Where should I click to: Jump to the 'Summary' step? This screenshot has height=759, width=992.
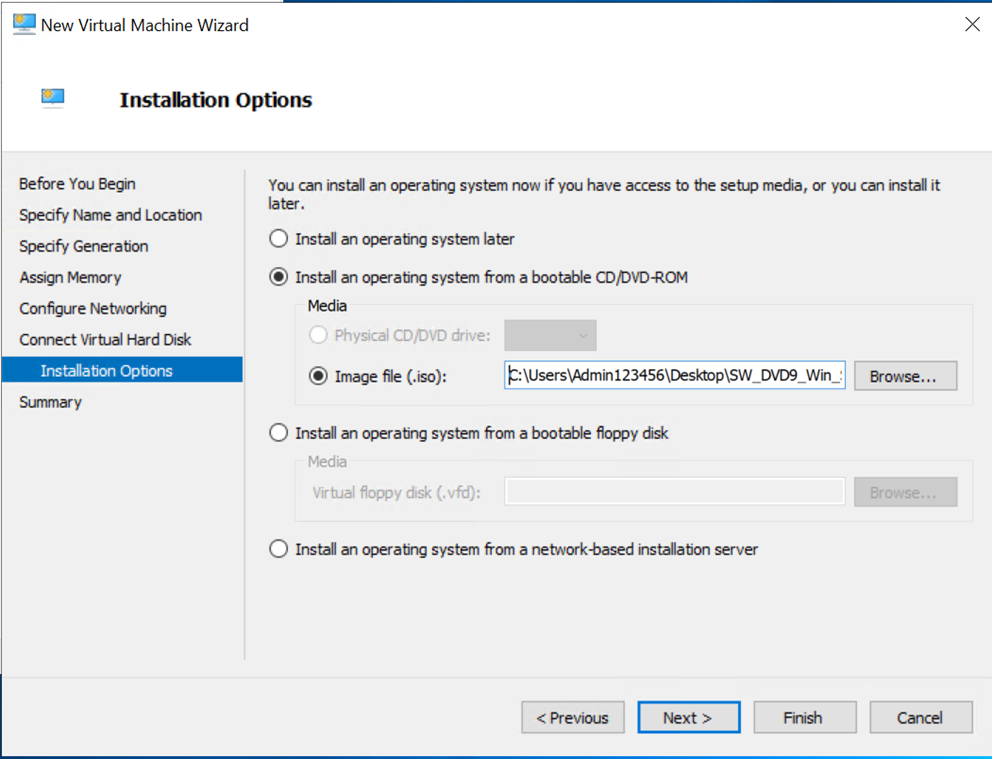click(x=50, y=401)
